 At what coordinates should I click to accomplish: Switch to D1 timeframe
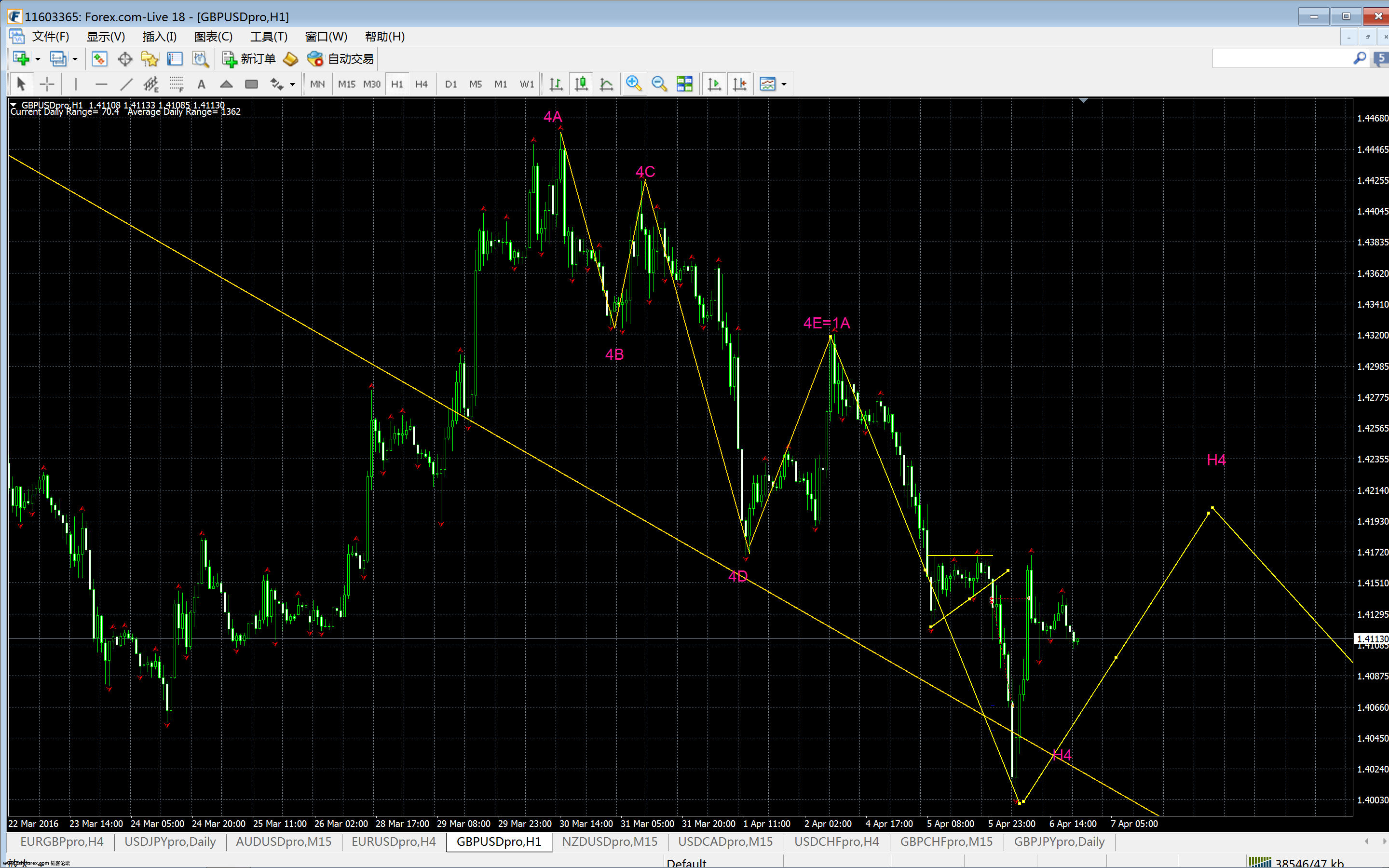point(451,84)
